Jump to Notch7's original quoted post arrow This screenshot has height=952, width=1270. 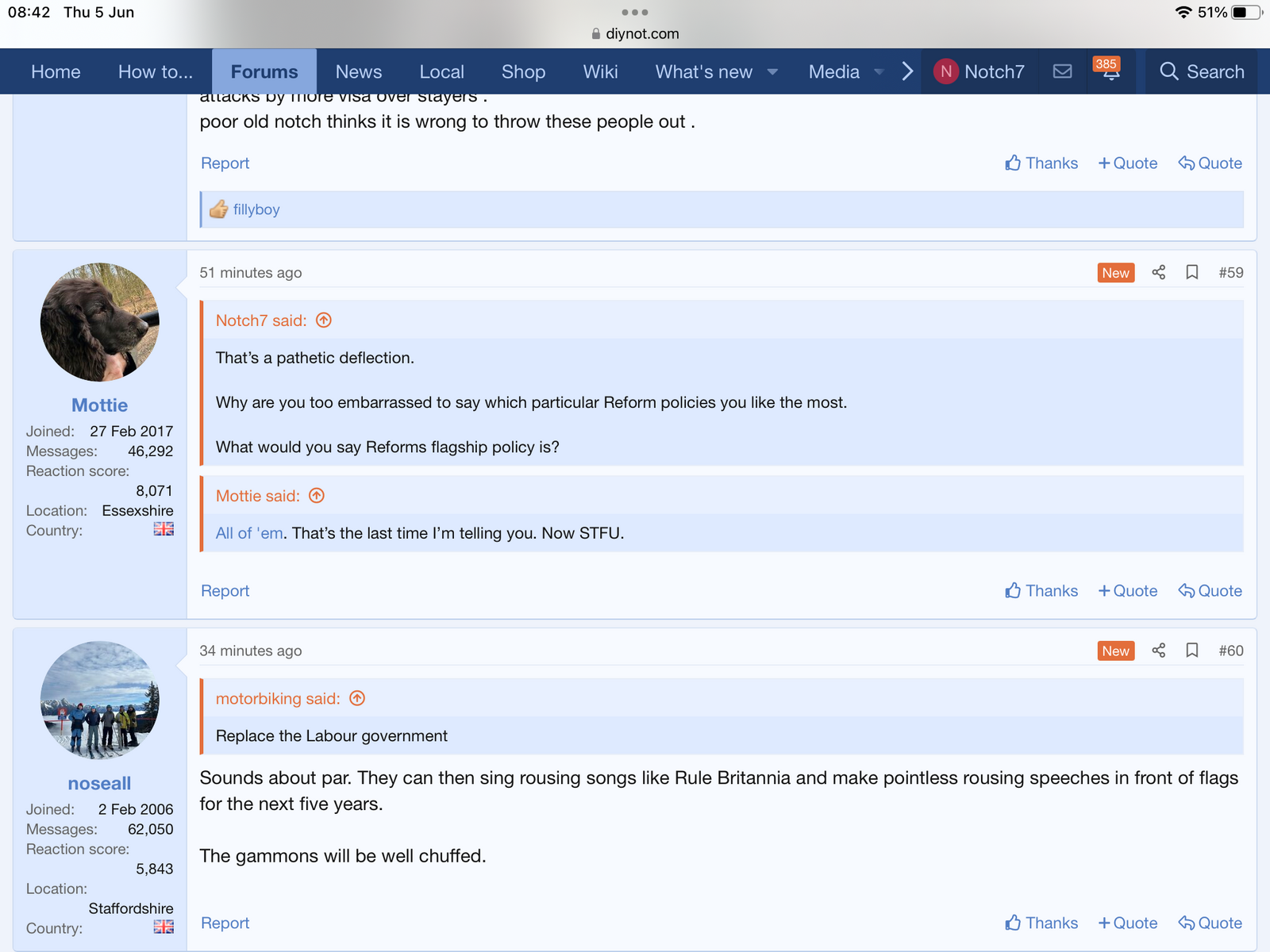(x=324, y=321)
